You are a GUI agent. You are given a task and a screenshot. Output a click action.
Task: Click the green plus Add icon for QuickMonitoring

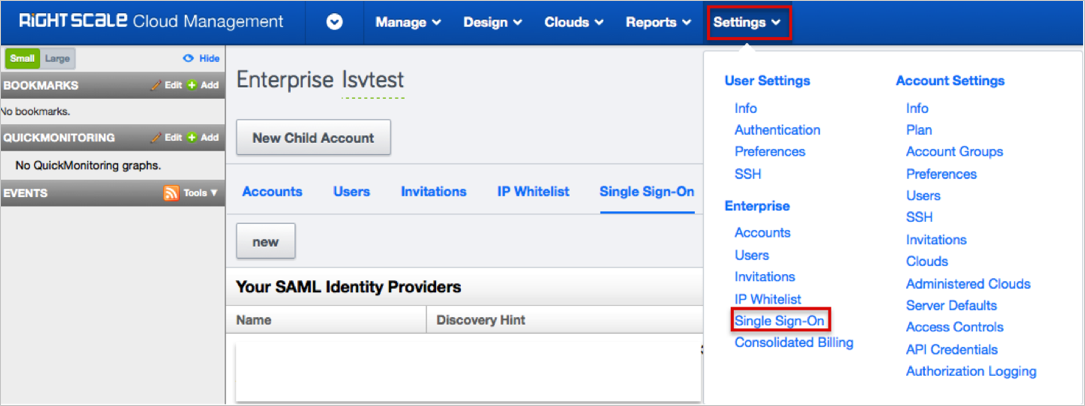click(192, 138)
